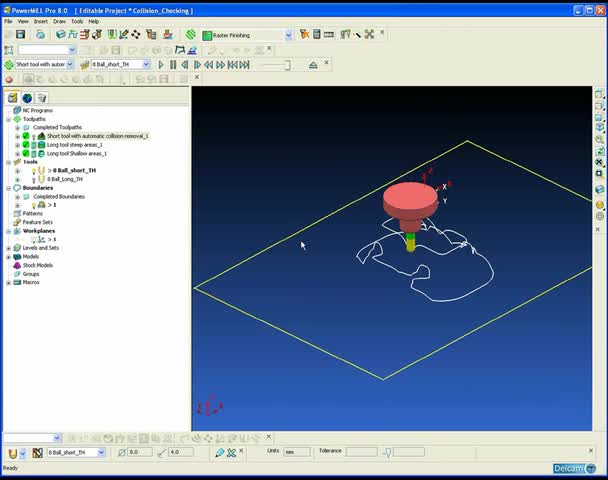Click the NC Programs tree item
The height and width of the screenshot is (480, 608).
(x=38, y=111)
